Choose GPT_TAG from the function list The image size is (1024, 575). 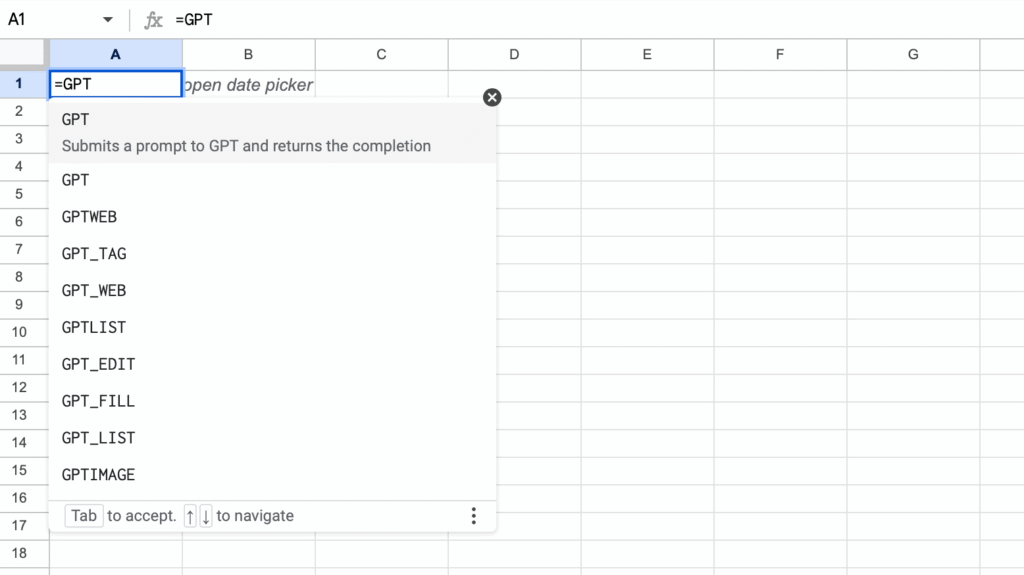(x=272, y=254)
